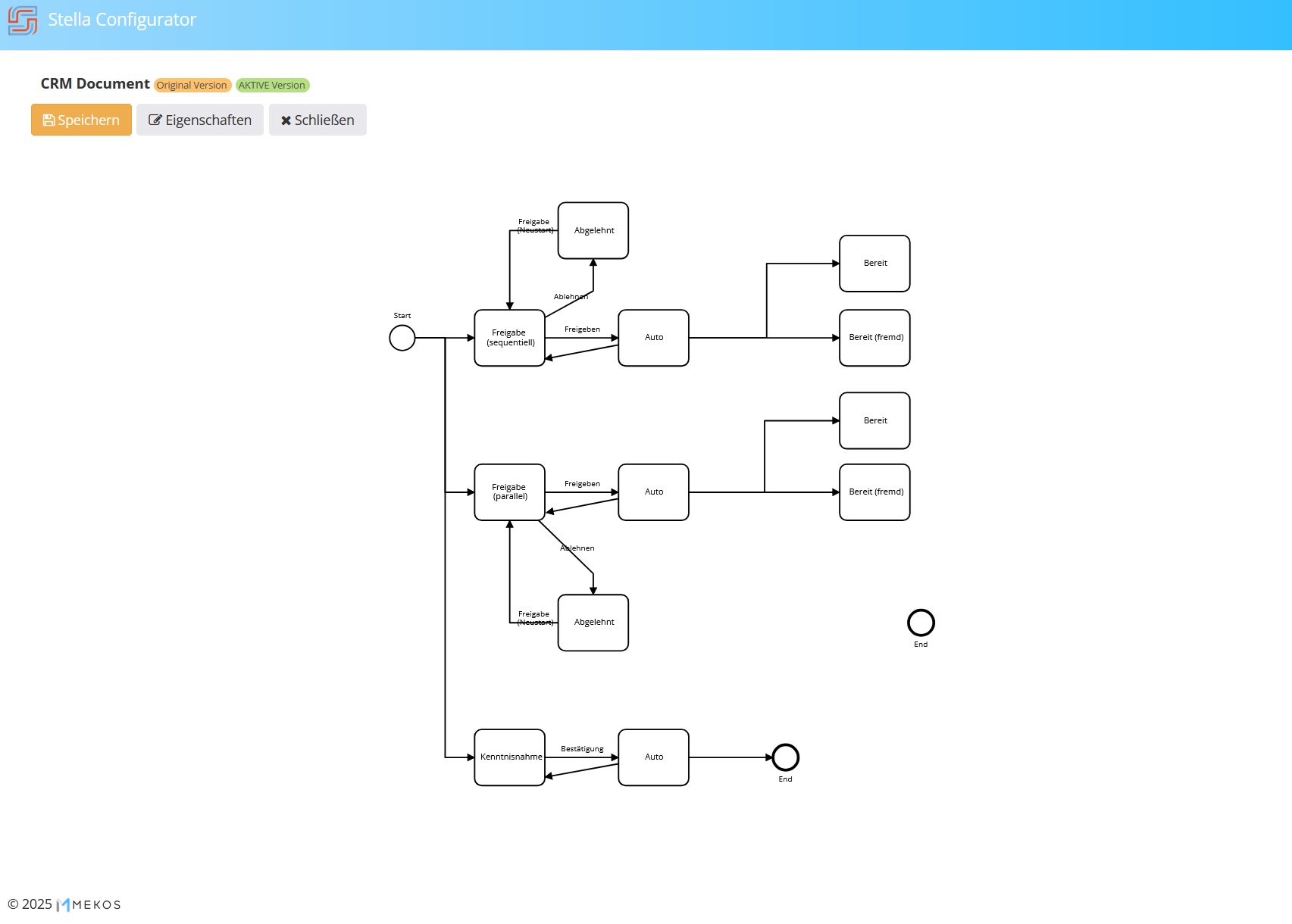
Task: Select the Freigabe (sequentiell) node
Action: [508, 337]
